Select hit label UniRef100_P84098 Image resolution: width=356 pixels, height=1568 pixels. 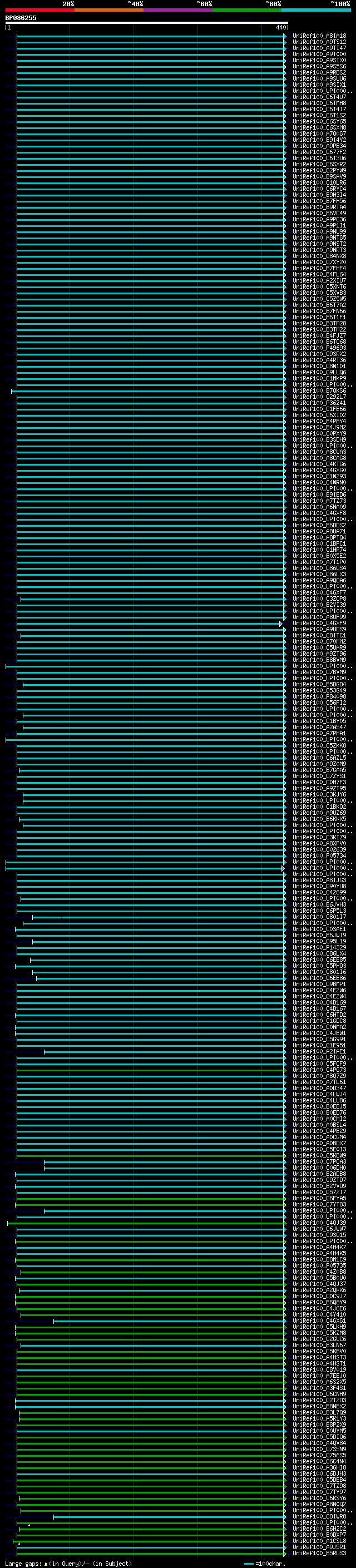pyautogui.click(x=319, y=696)
